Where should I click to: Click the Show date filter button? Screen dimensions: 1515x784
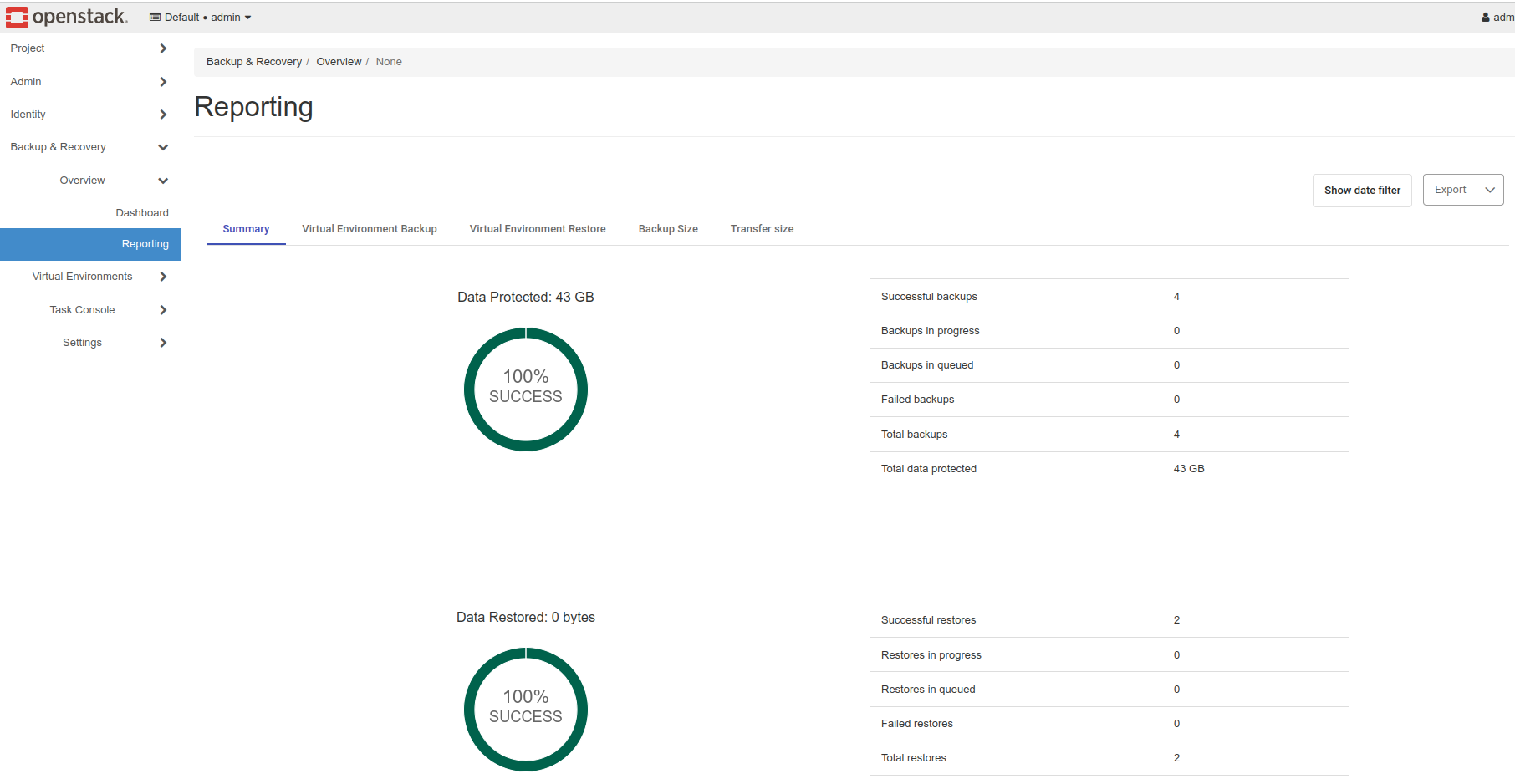tap(1362, 191)
